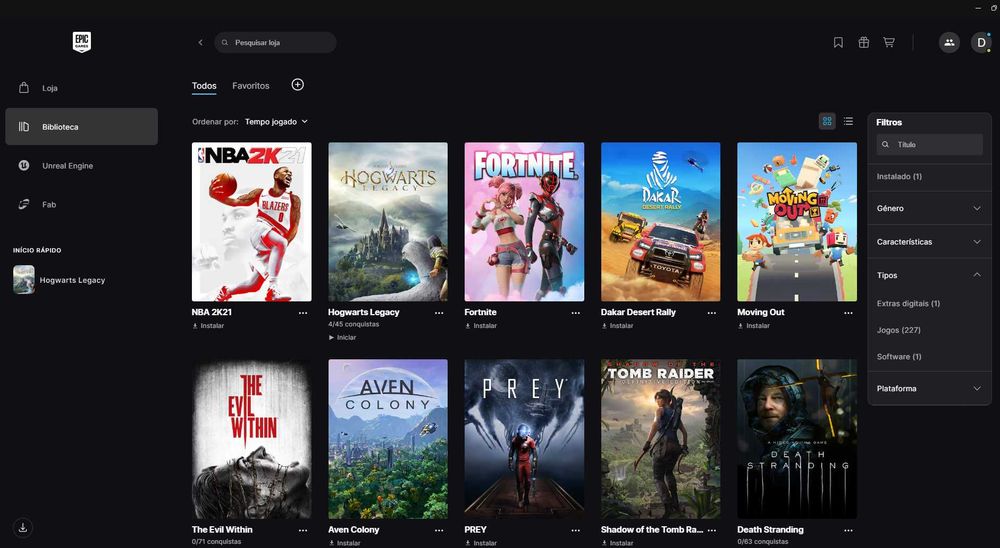Click the Título filter search field

click(929, 144)
